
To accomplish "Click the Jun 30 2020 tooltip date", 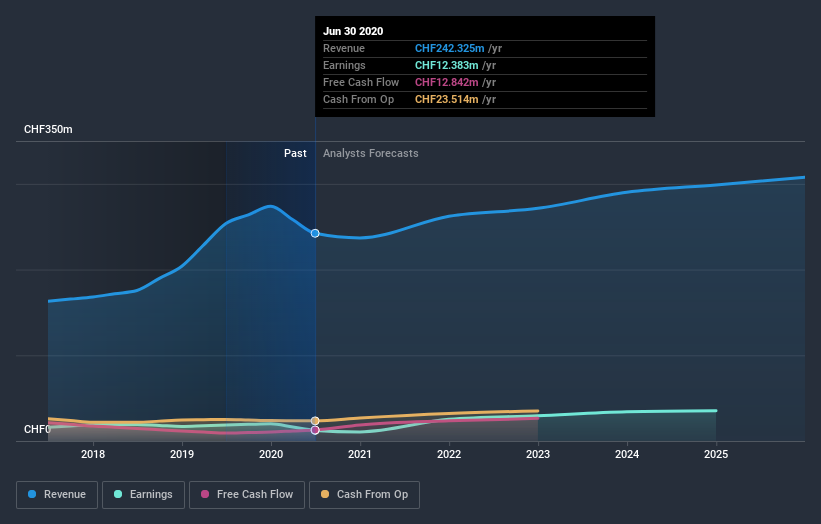I will tap(353, 31).
